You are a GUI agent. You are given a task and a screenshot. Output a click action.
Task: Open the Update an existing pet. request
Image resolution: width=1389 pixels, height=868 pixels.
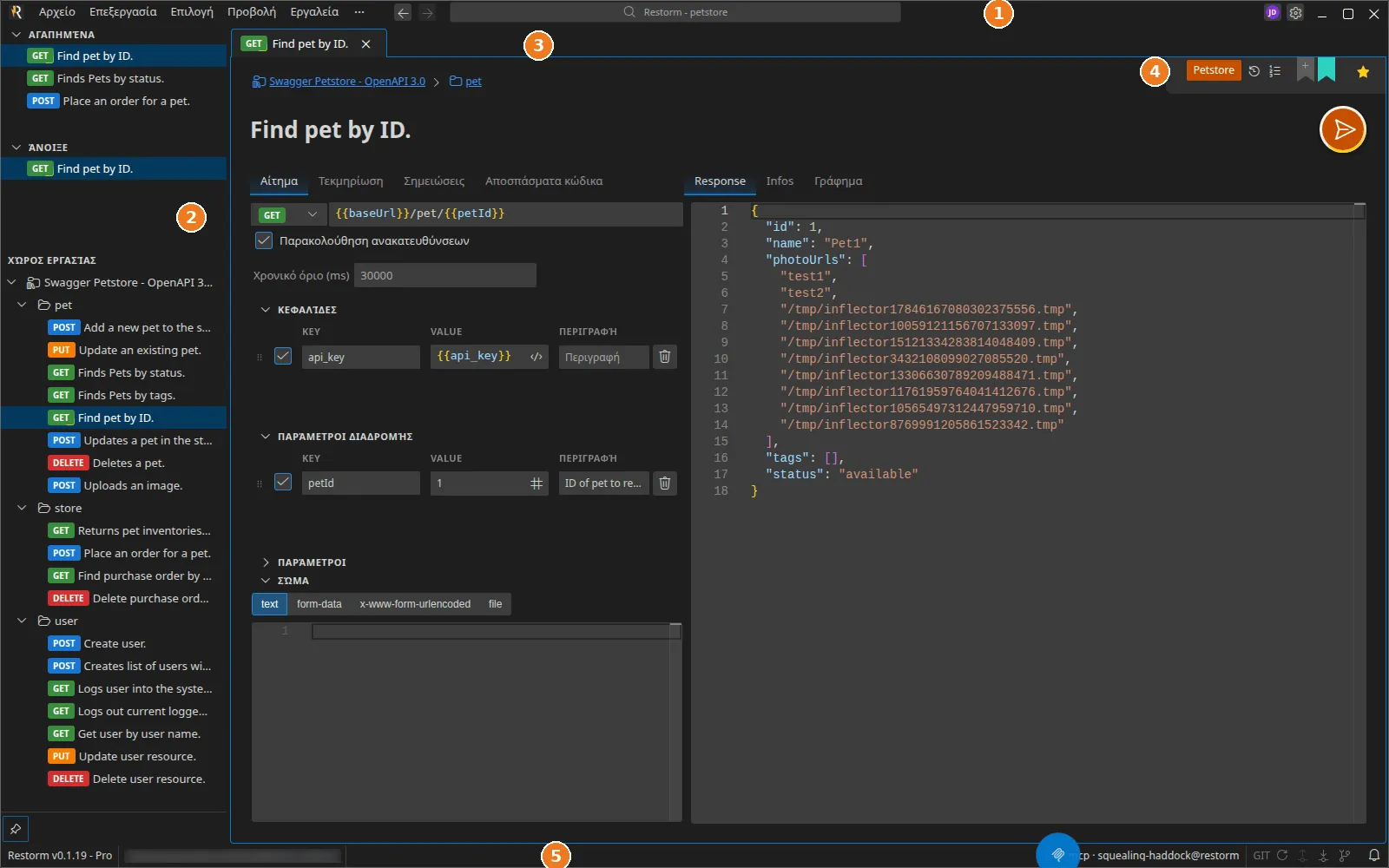coord(114,350)
